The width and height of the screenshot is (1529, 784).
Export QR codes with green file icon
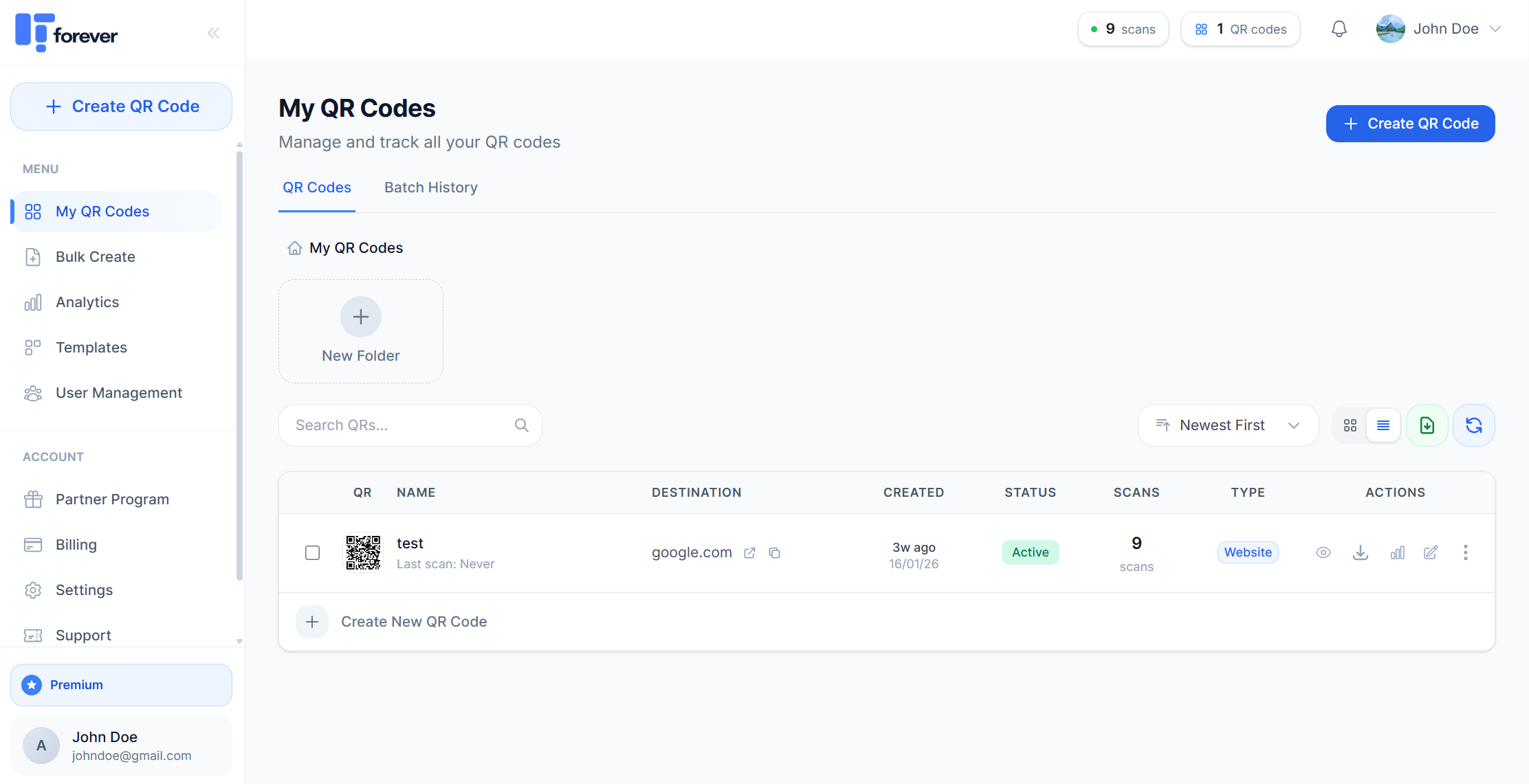1427,425
